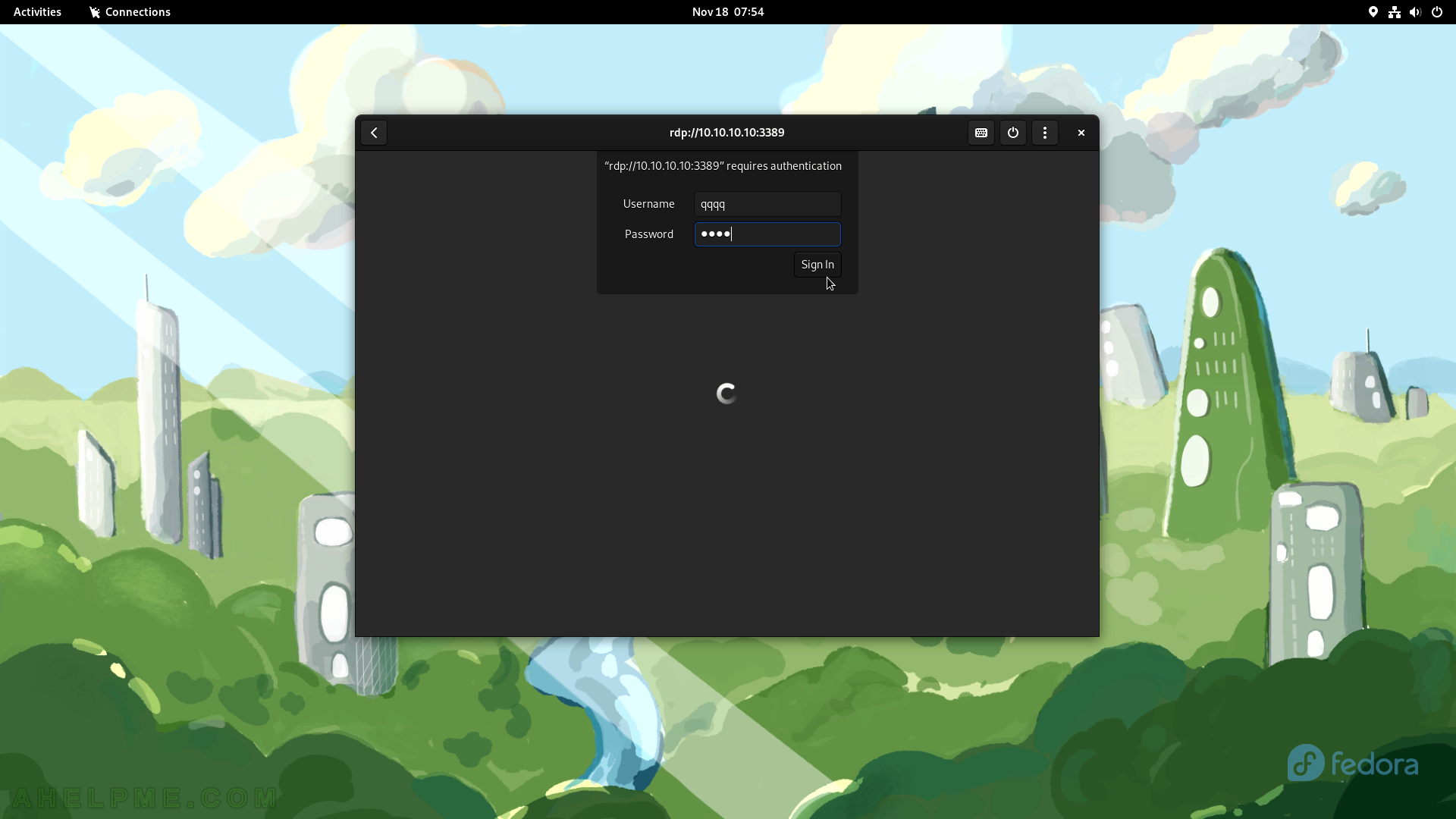Open the keyboard shortcuts button
Screen dimensions: 1456x819
[x=981, y=133]
